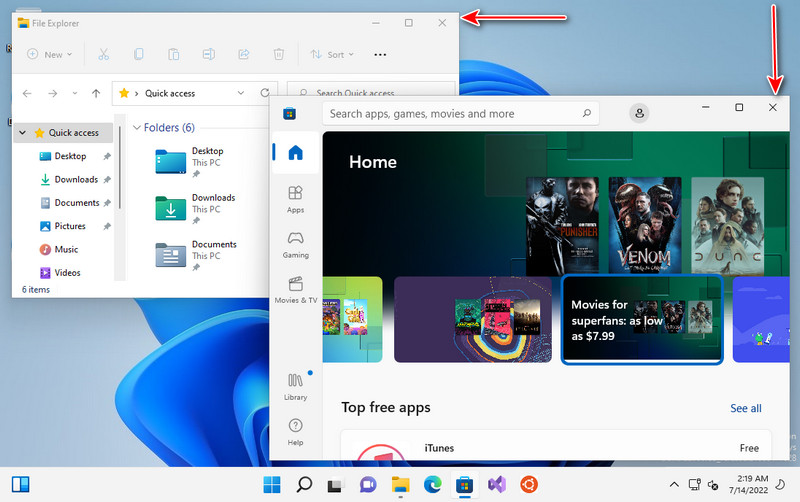The width and height of the screenshot is (800, 502).
Task: Click the Store search magnifier icon
Action: pyautogui.click(x=587, y=113)
